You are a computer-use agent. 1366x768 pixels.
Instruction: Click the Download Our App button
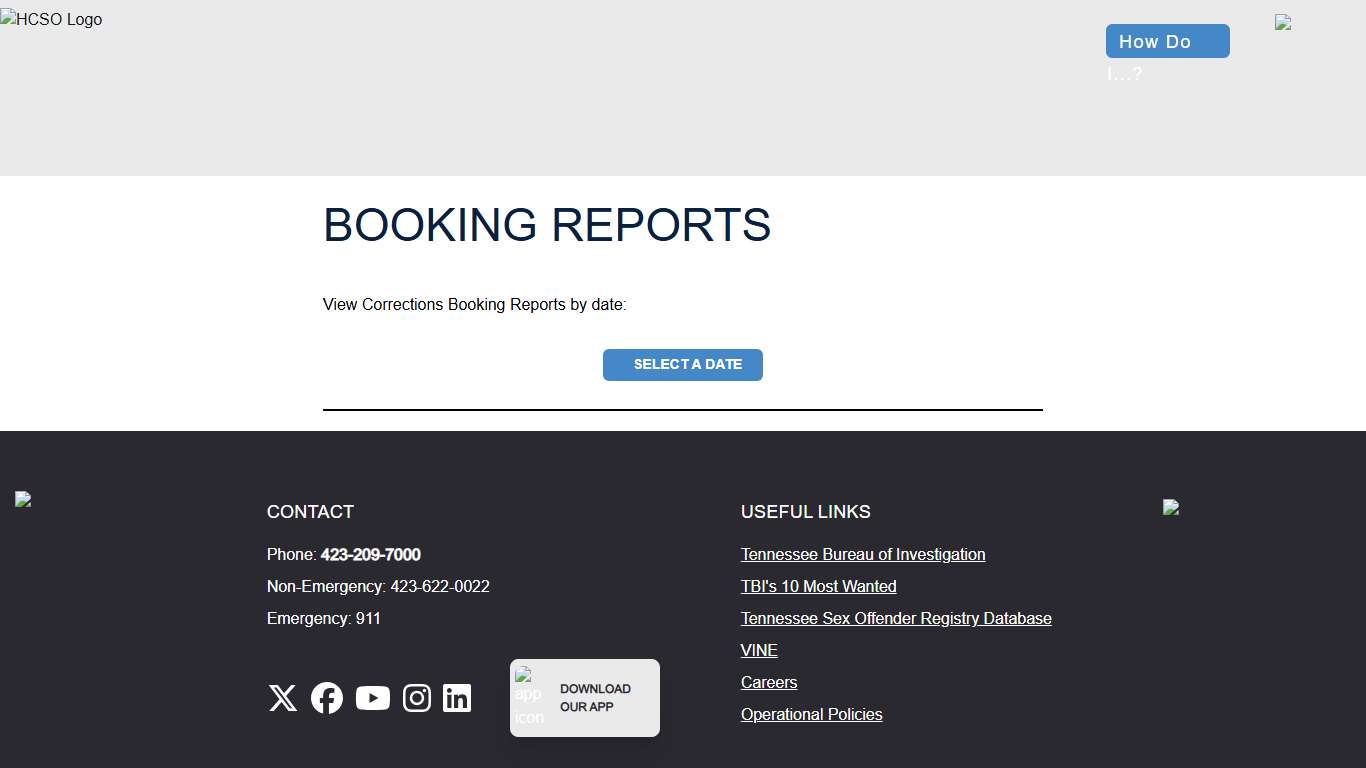pyautogui.click(x=595, y=697)
